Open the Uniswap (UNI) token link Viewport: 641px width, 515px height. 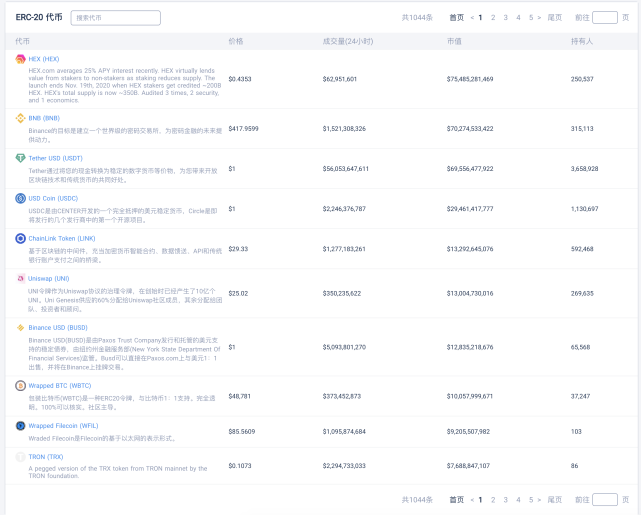click(x=49, y=278)
